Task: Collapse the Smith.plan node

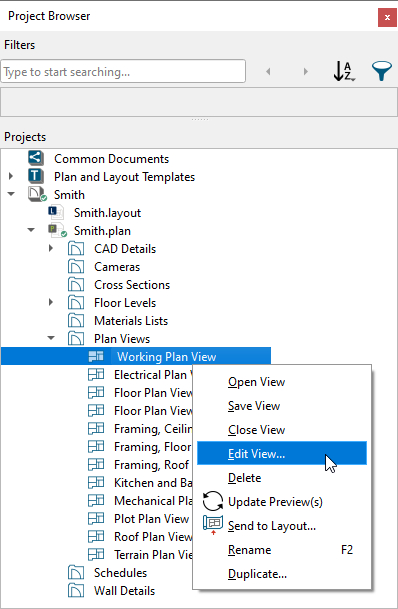Action: pos(31,230)
